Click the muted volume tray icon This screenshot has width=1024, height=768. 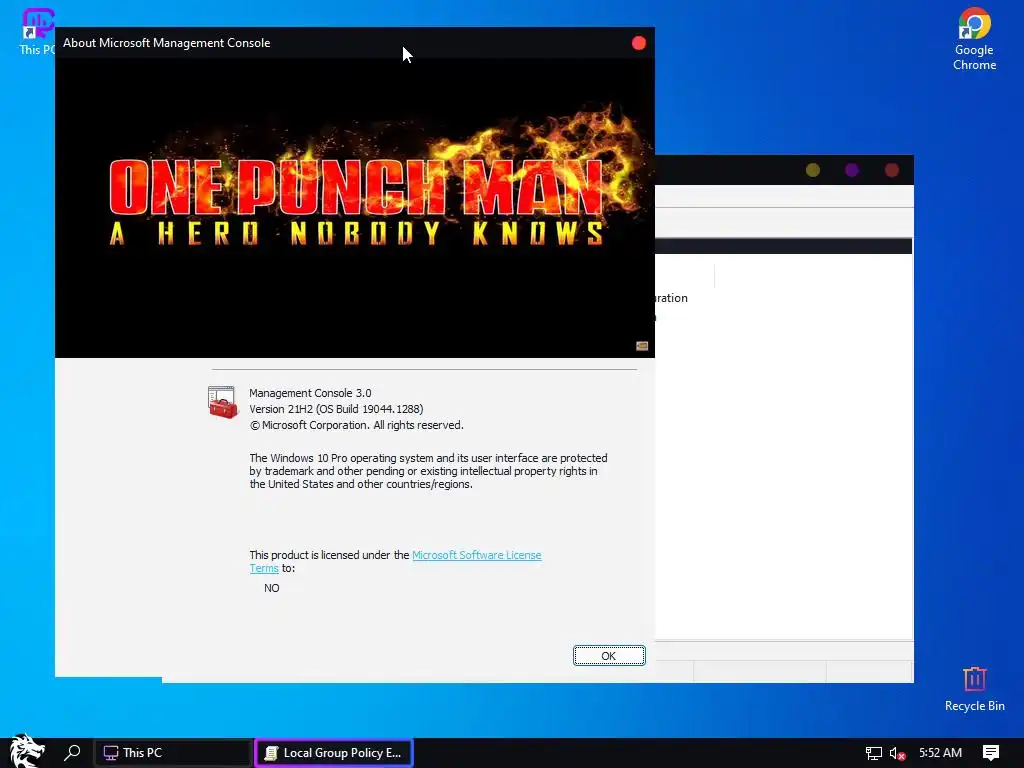(897, 753)
